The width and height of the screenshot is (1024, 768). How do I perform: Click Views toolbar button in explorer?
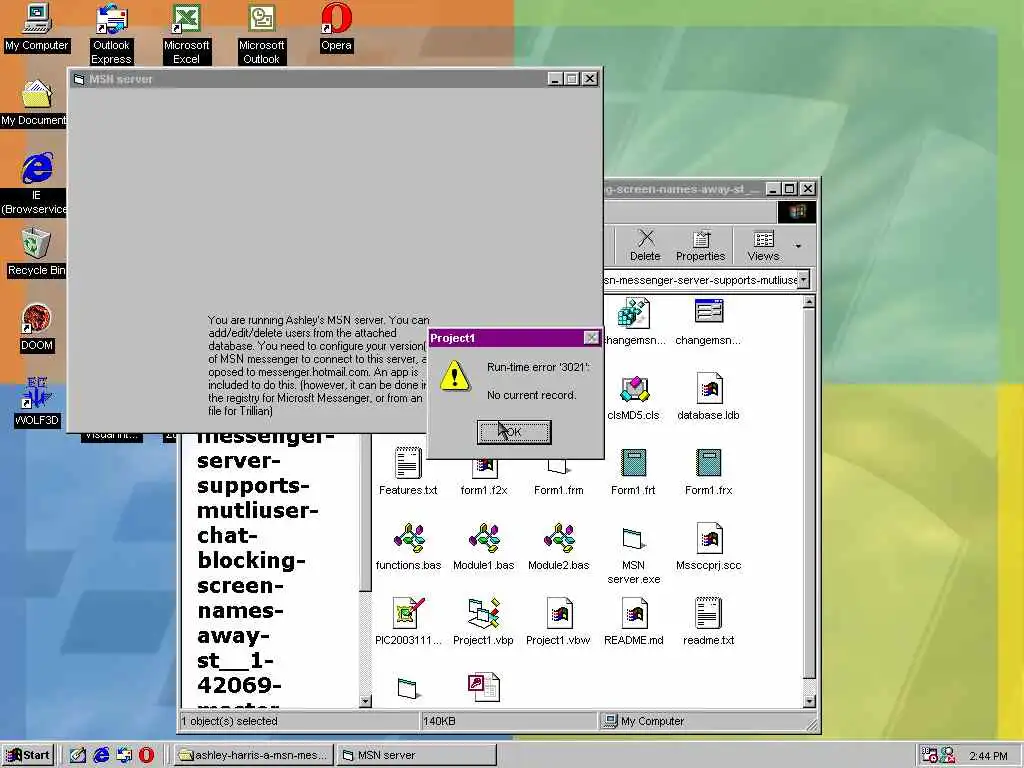(x=763, y=246)
